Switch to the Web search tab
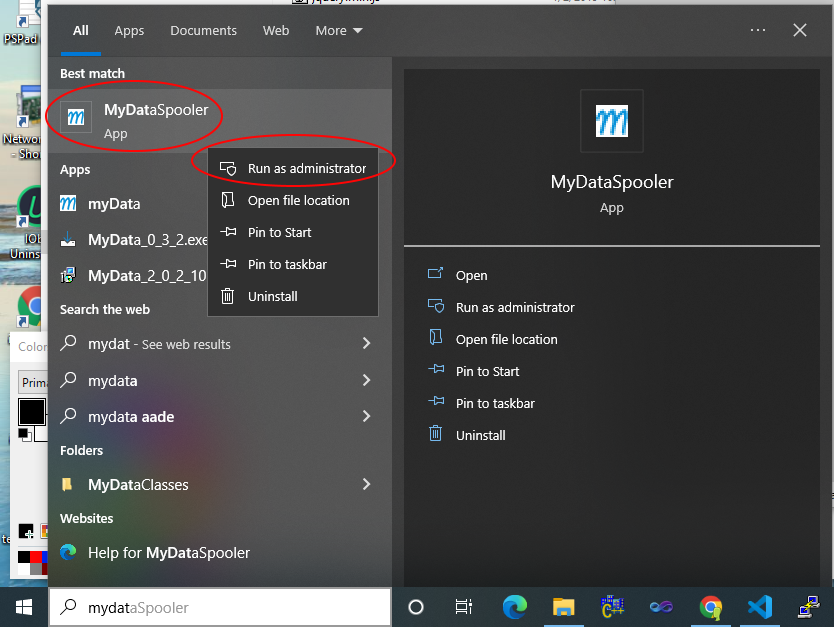This screenshot has width=834, height=627. [276, 31]
